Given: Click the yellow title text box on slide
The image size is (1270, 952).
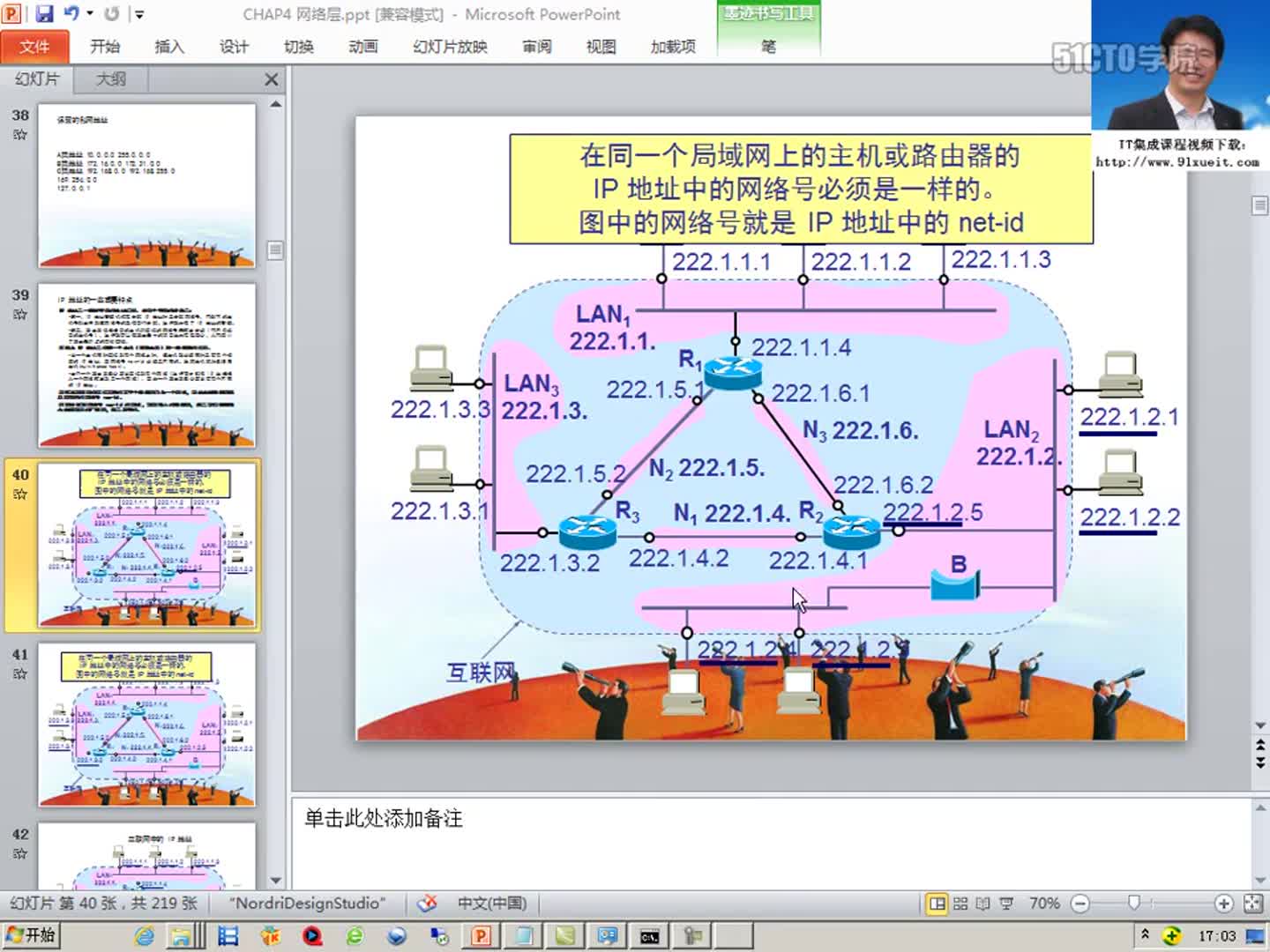Looking at the screenshot, I should (x=801, y=189).
